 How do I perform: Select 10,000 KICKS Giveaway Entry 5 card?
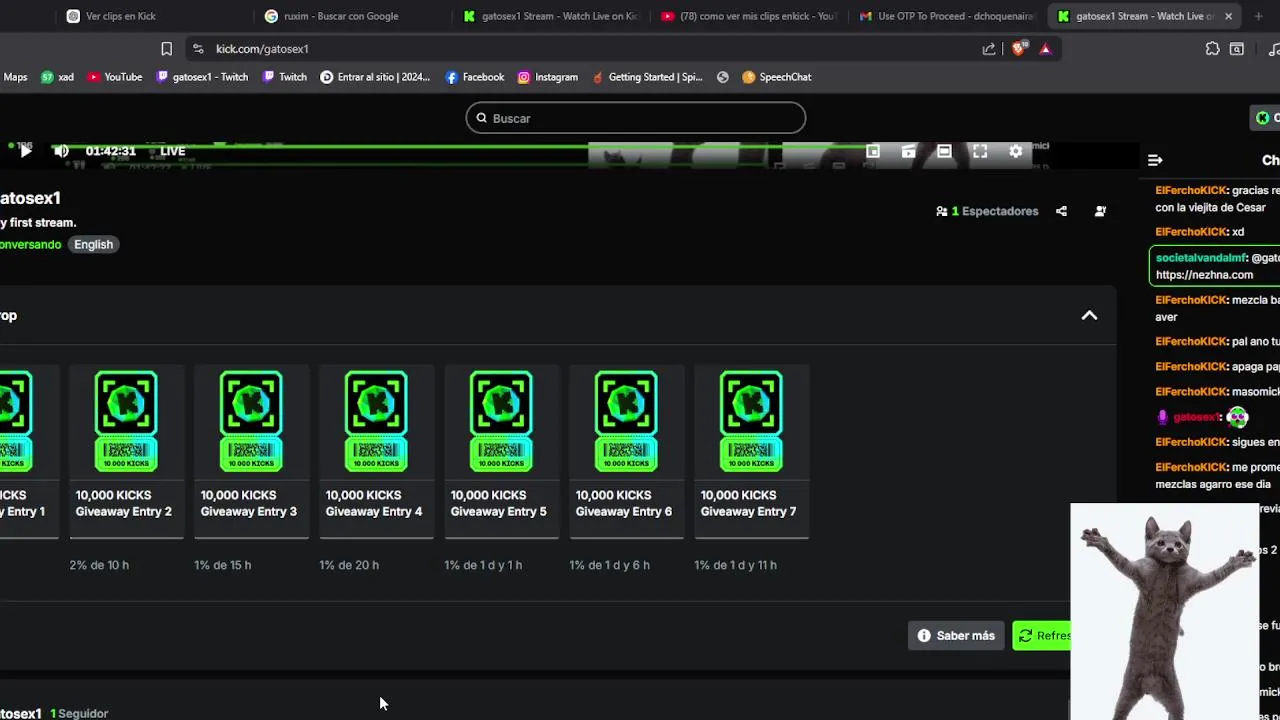click(501, 453)
